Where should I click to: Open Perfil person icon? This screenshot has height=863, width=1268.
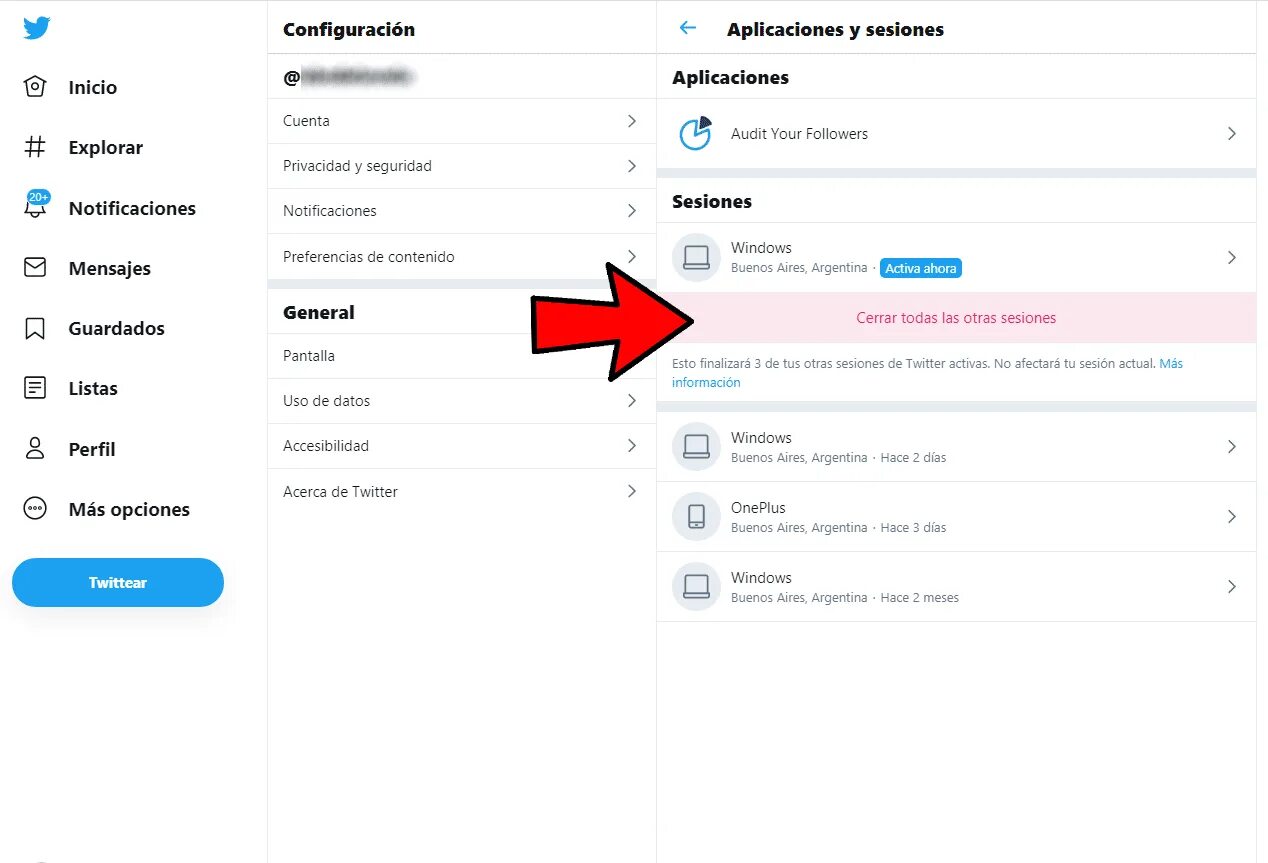coord(35,448)
